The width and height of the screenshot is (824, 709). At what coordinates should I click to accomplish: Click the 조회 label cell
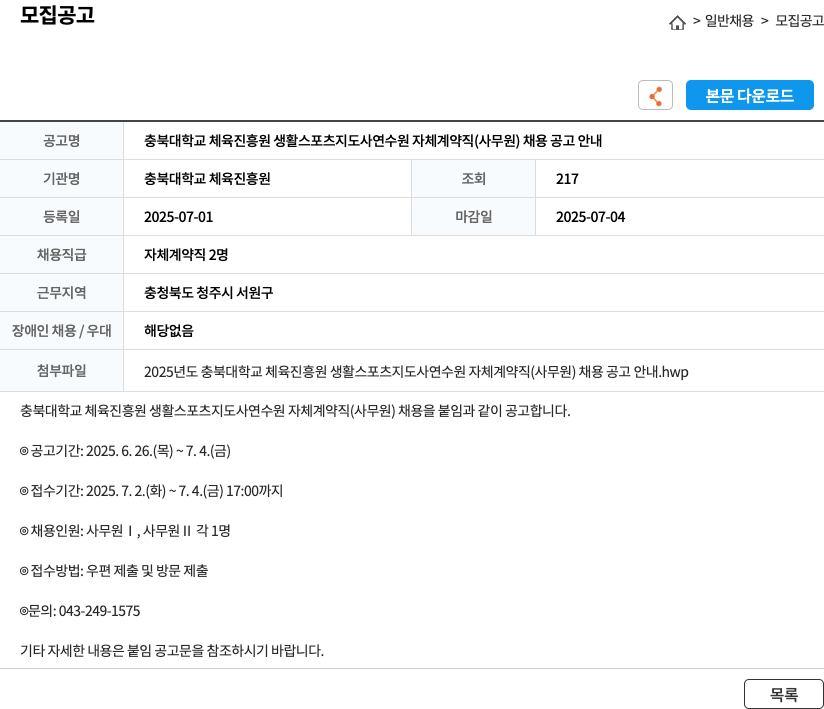tap(473, 179)
